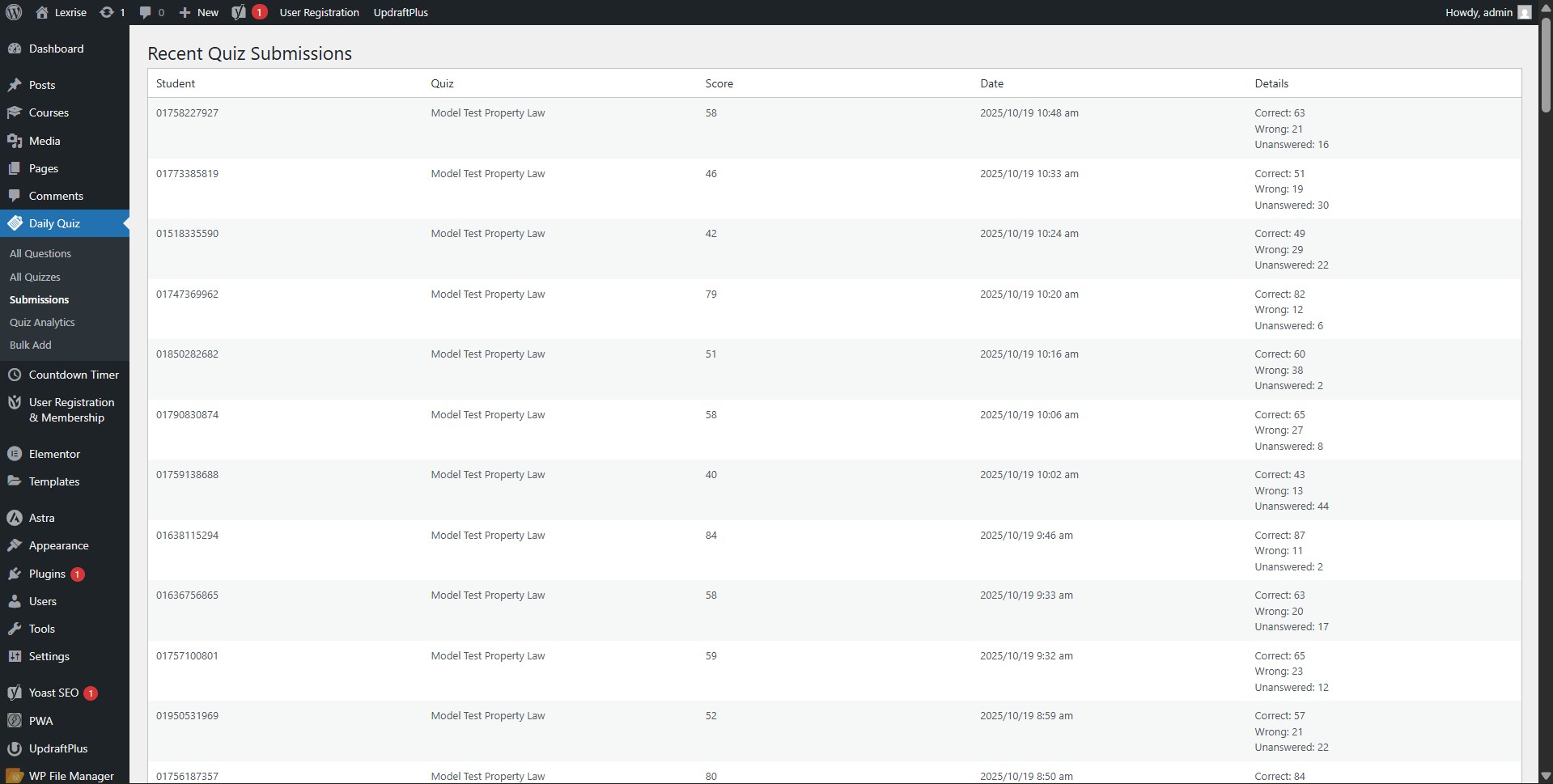The height and width of the screenshot is (784, 1553).
Task: Click User Registration in top admin bar
Action: pyautogui.click(x=319, y=12)
